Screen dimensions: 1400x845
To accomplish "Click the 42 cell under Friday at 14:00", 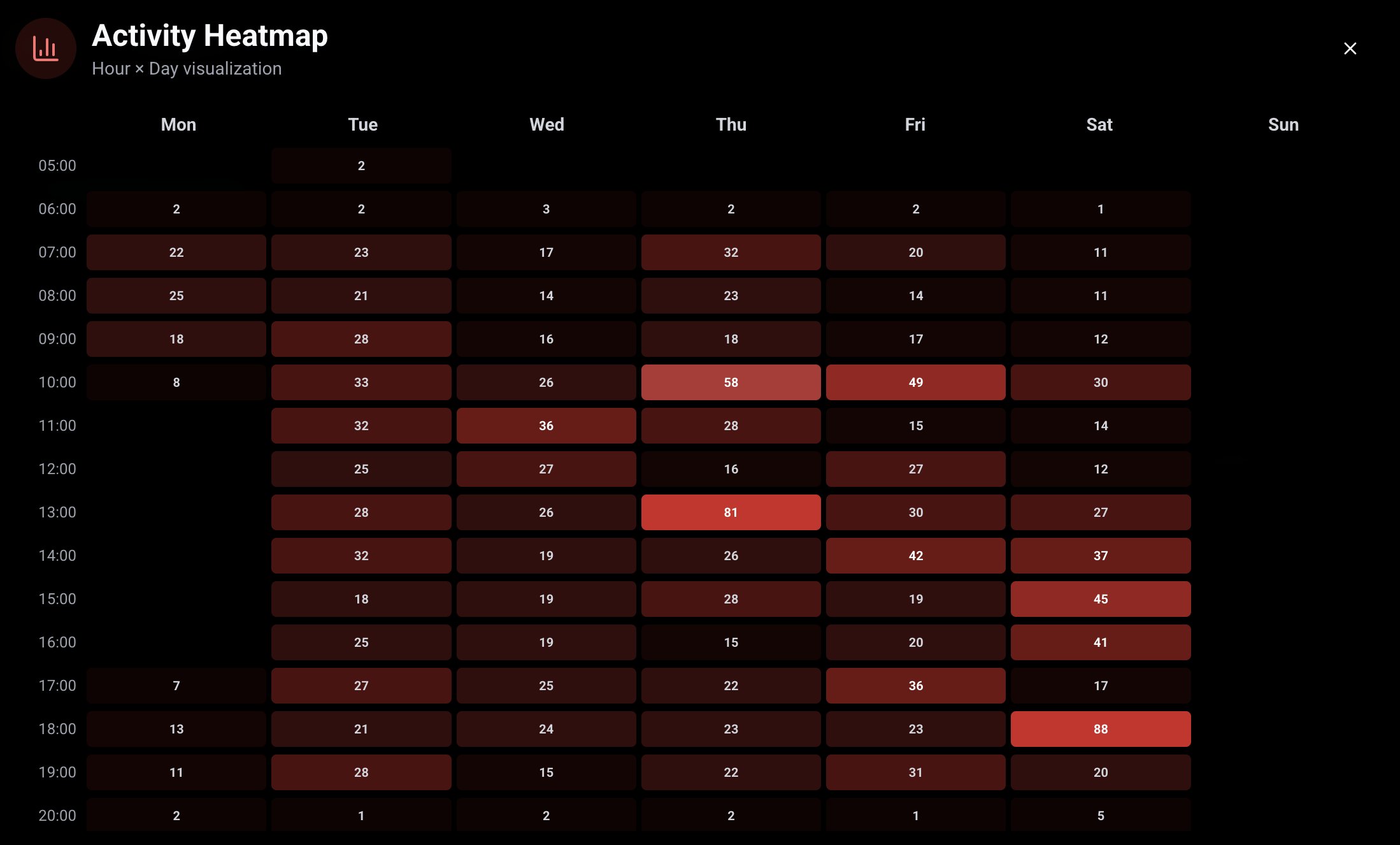I will click(x=915, y=556).
